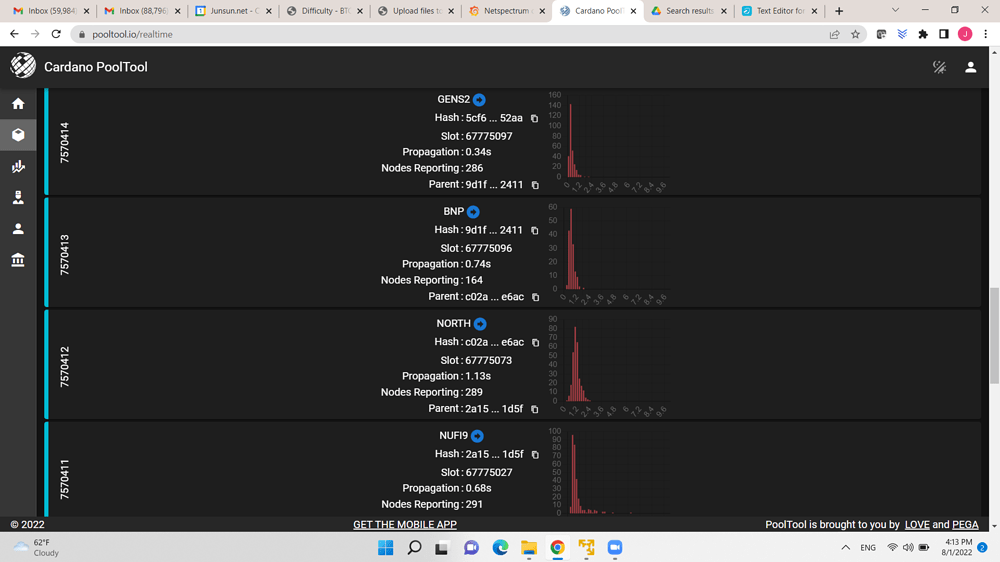The image size is (1000, 562).
Task: Toggle the theme icon in header
Action: [939, 67]
